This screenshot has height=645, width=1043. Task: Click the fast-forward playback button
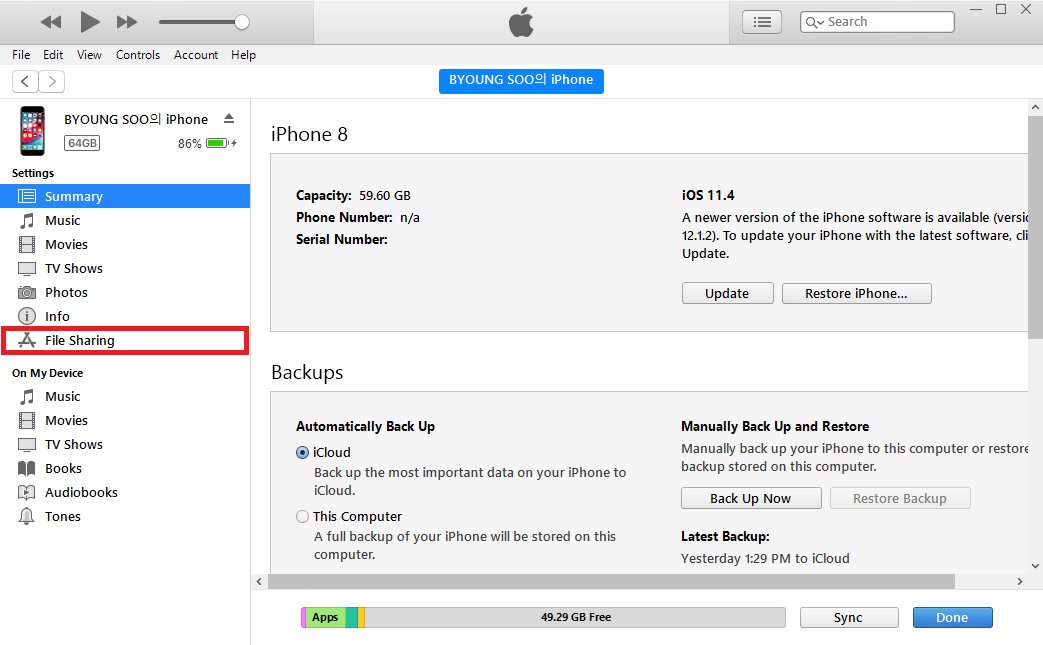coord(127,22)
